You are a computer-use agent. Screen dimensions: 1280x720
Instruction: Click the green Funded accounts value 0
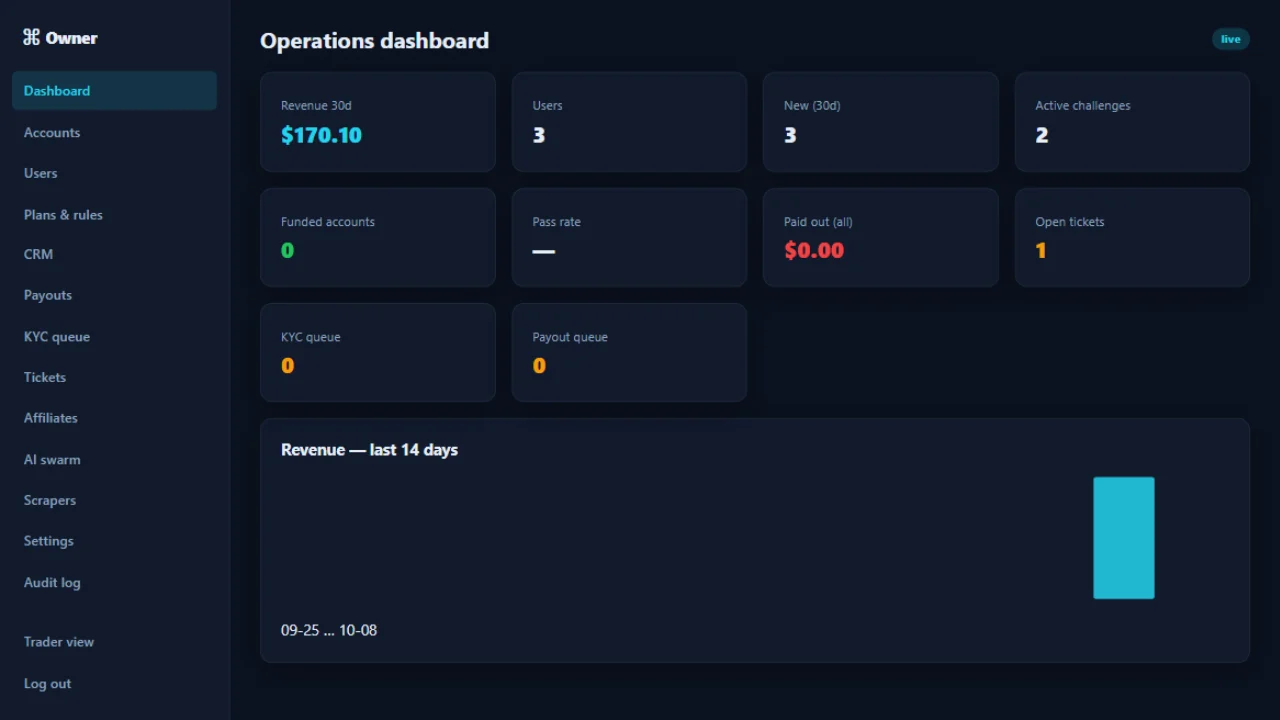pos(288,251)
